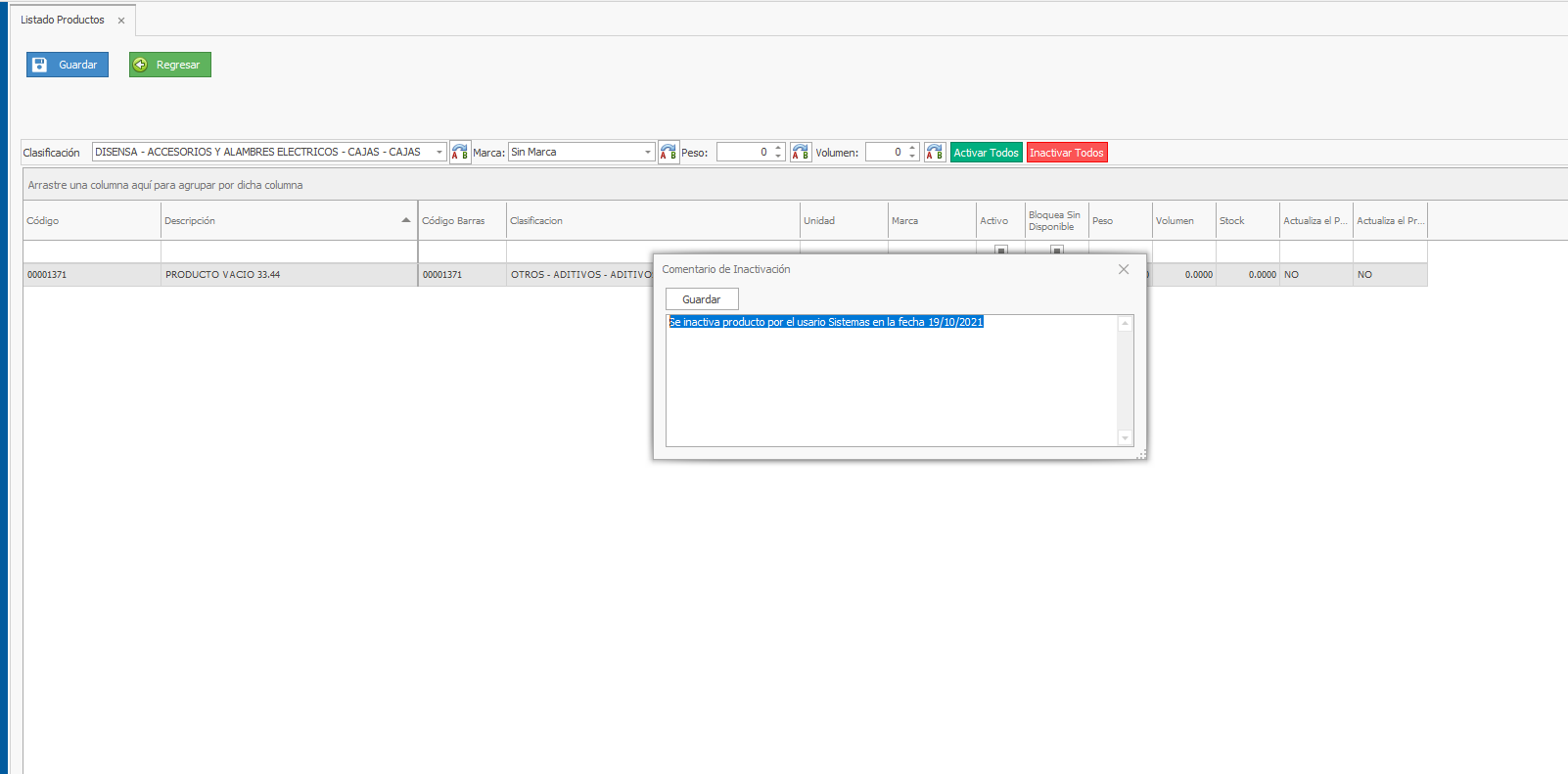Toggle the Bloquea Sin Disponible filter checkbox
1568x774 pixels.
point(1056,250)
